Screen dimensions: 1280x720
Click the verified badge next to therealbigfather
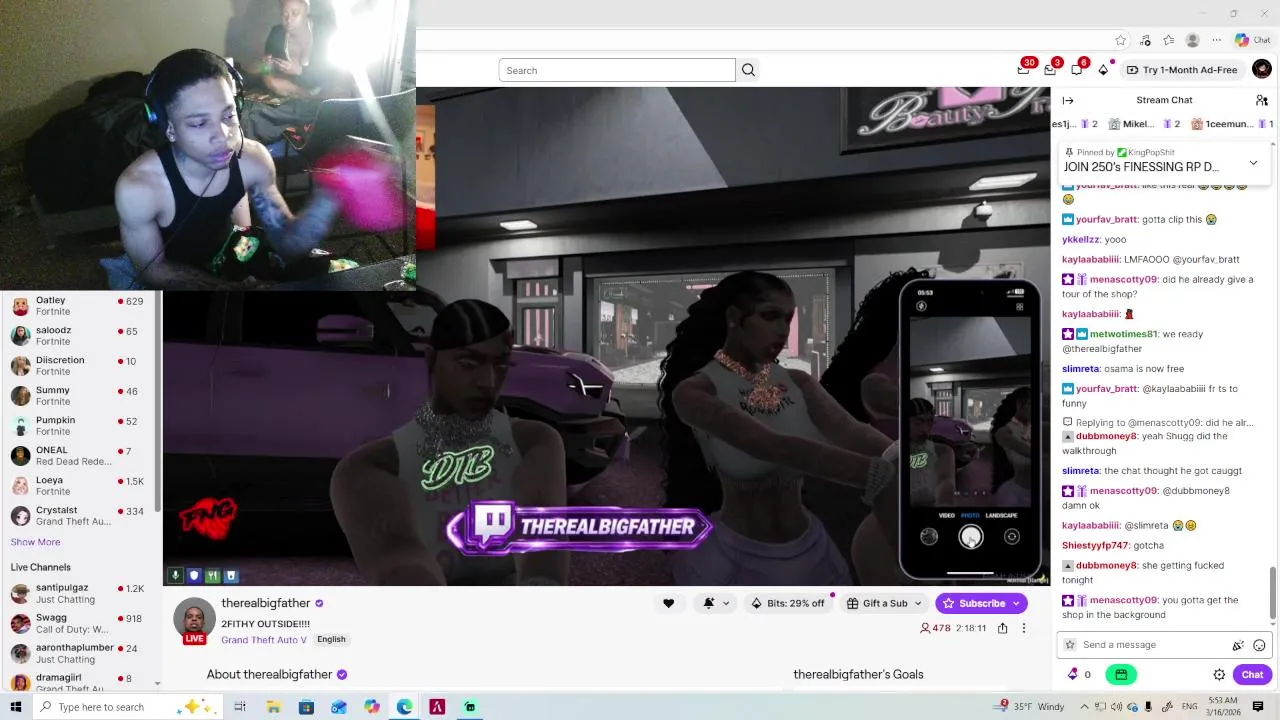coord(319,603)
